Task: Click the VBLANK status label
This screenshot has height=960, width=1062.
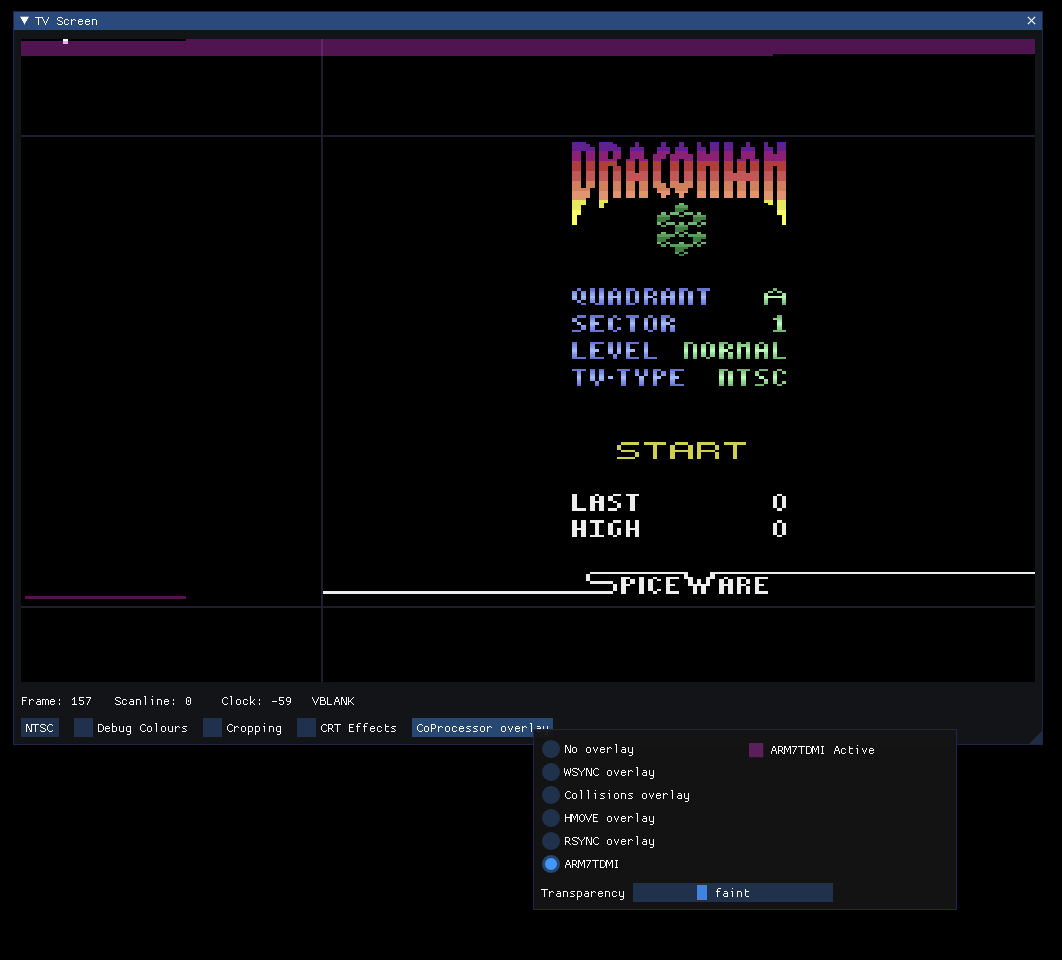Action: pyautogui.click(x=333, y=701)
